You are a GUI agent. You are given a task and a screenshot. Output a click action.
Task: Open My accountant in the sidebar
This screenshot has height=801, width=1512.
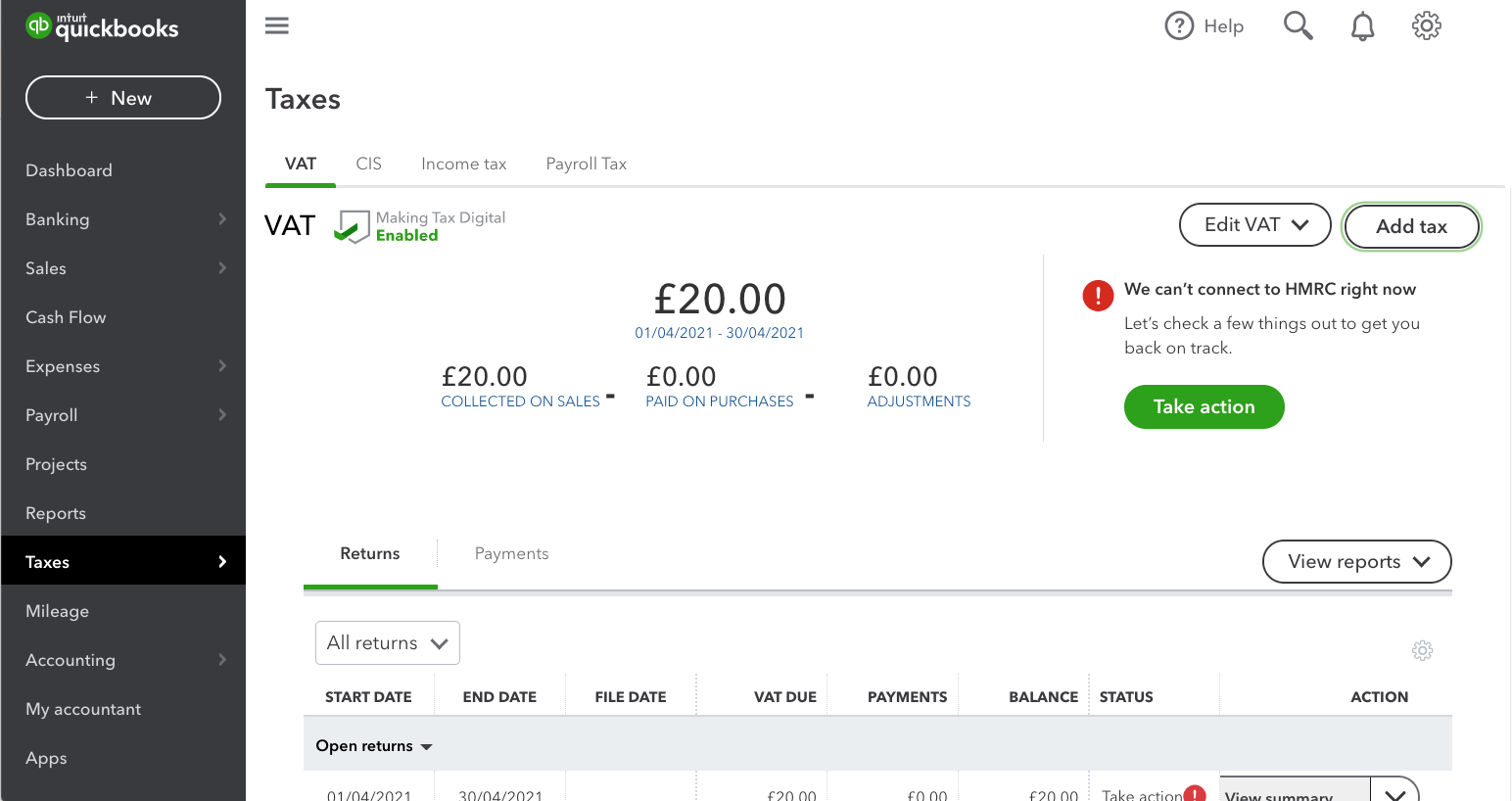point(83,709)
